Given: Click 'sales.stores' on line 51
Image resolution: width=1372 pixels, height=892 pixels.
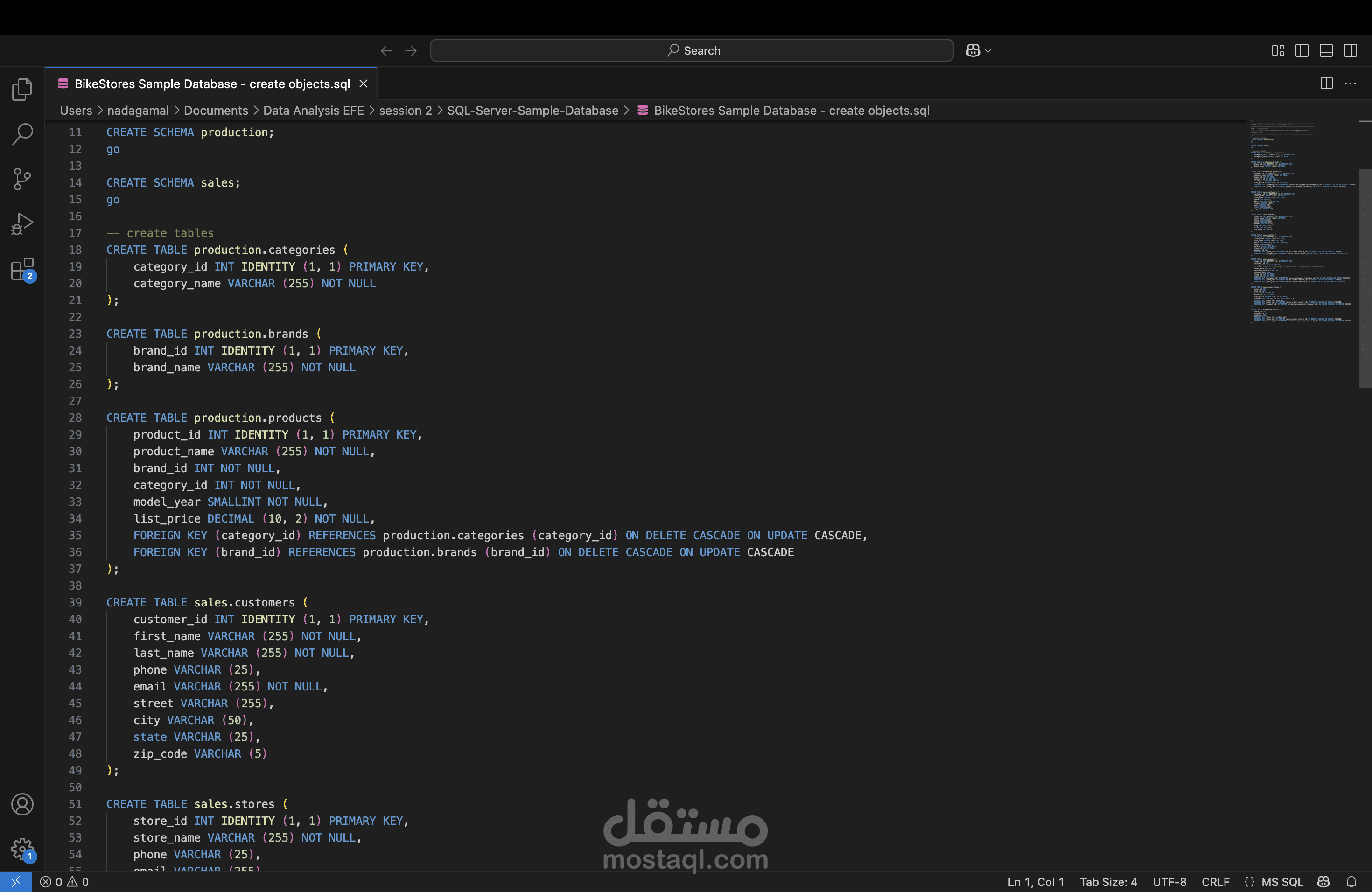Looking at the screenshot, I should [234, 804].
